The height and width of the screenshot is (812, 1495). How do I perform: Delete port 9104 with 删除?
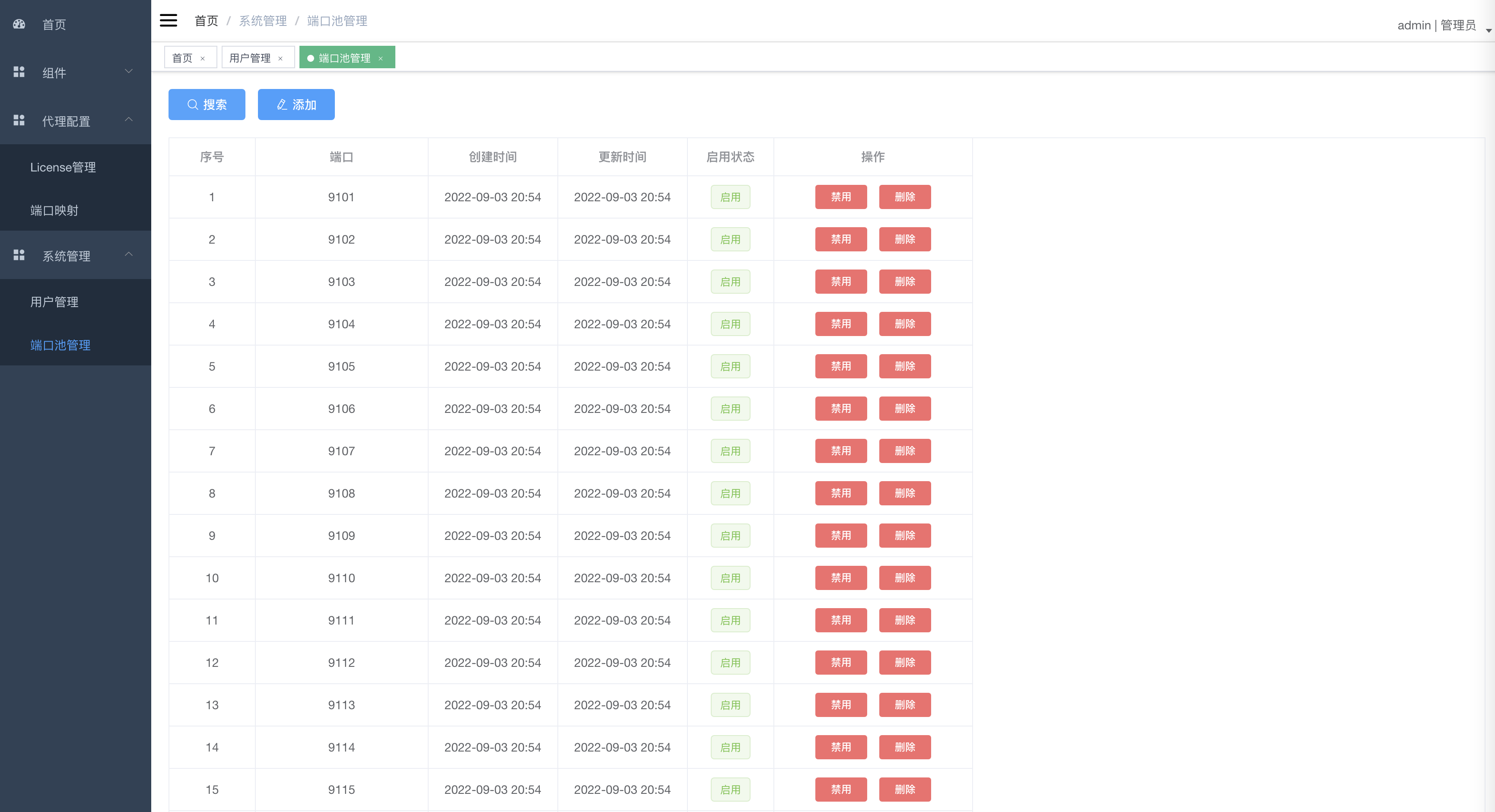point(905,324)
